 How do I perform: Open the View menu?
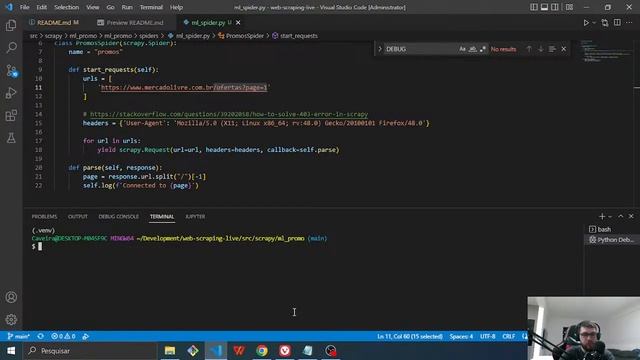[93, 7]
